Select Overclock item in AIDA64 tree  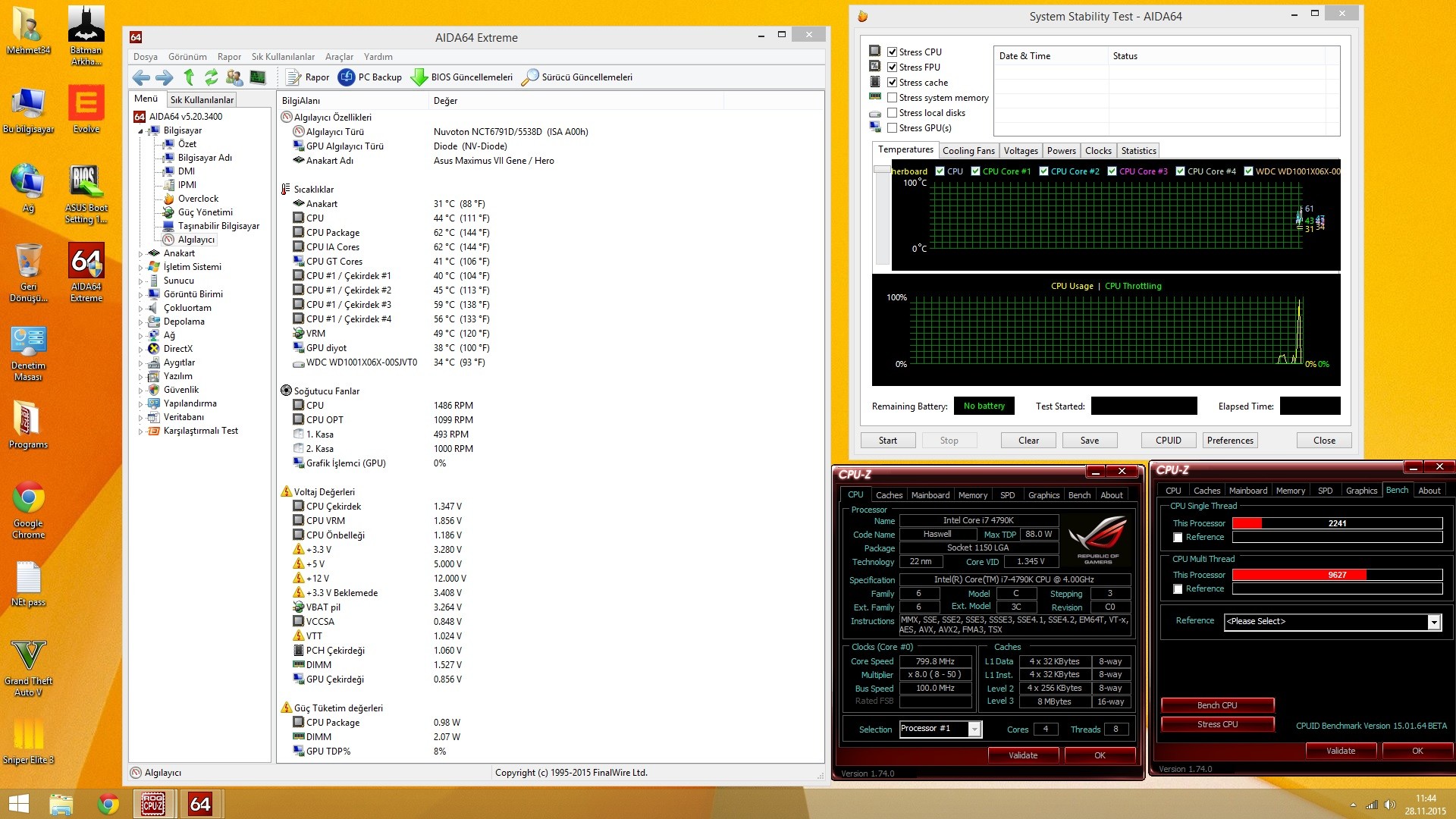198,199
